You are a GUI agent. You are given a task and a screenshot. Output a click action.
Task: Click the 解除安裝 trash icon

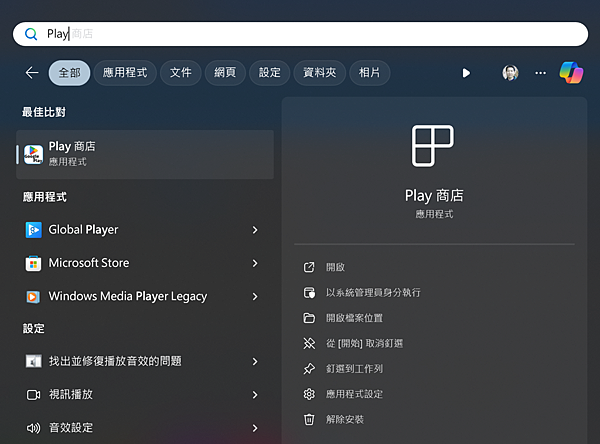tap(309, 419)
